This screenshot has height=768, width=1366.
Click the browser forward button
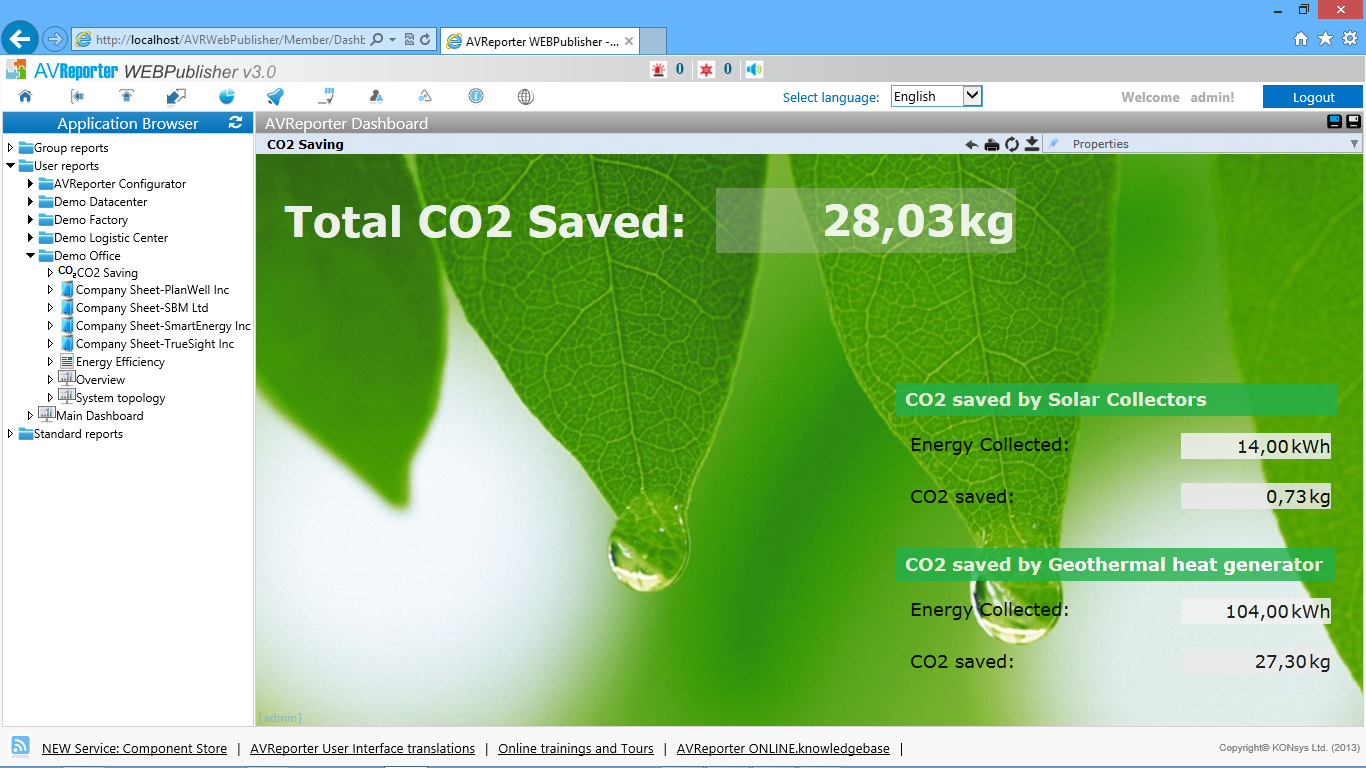tap(54, 39)
